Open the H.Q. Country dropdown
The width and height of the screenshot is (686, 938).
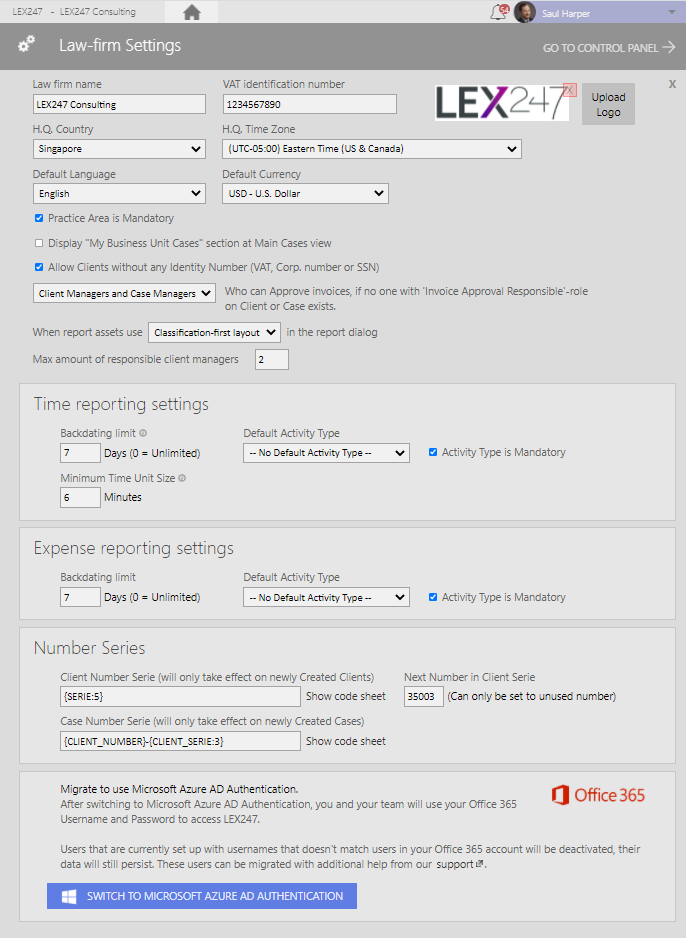coord(119,149)
